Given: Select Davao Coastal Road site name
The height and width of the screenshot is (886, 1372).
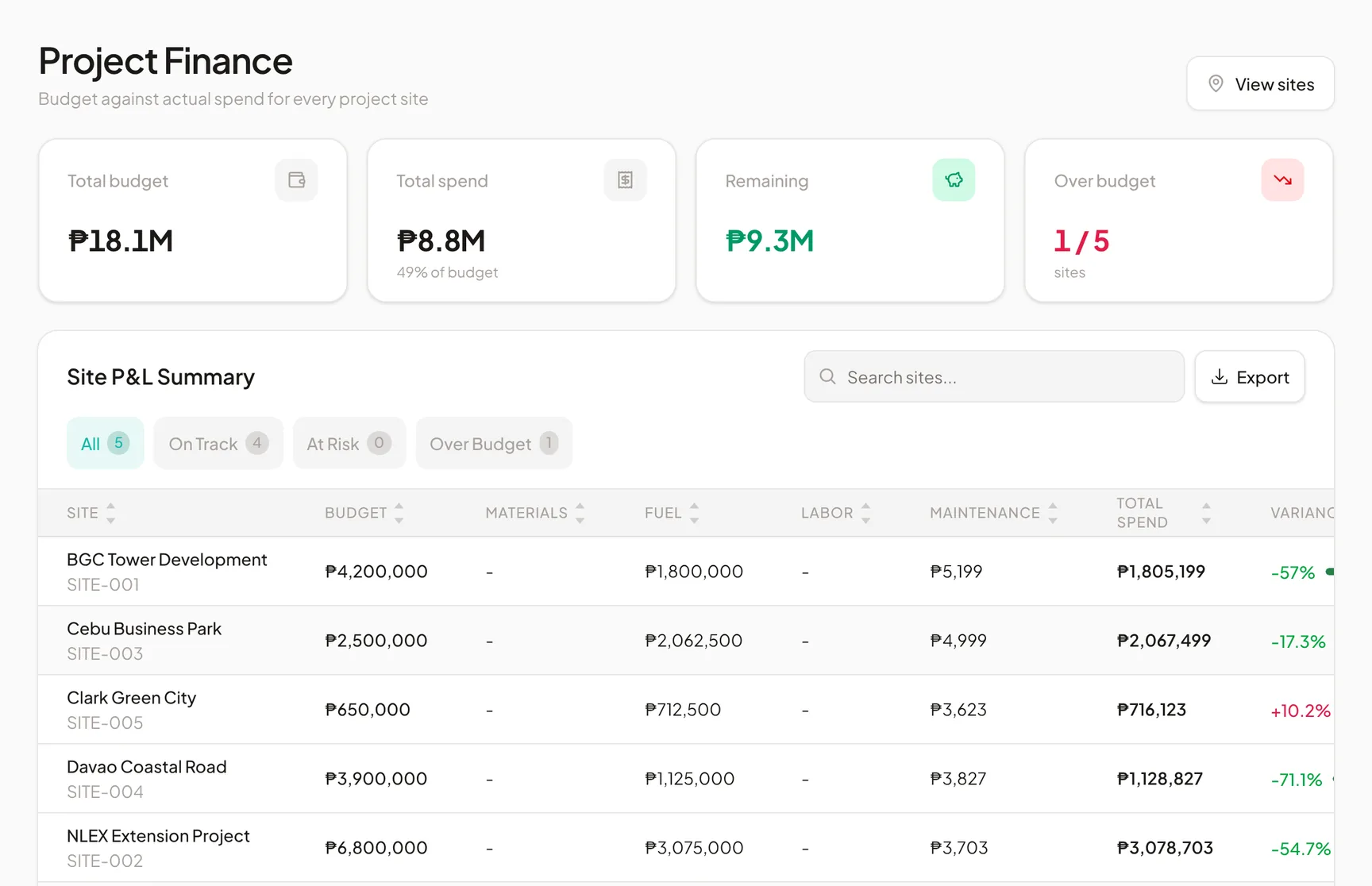Looking at the screenshot, I should (x=147, y=767).
